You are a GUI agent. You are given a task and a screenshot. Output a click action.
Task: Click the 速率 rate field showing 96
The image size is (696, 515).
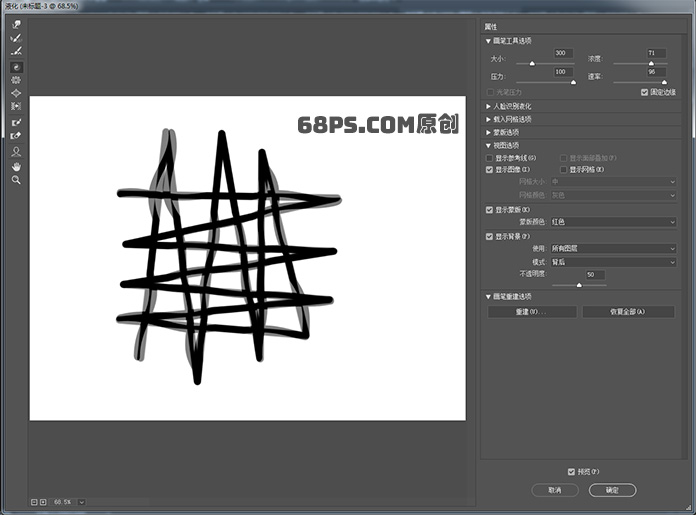[656, 72]
